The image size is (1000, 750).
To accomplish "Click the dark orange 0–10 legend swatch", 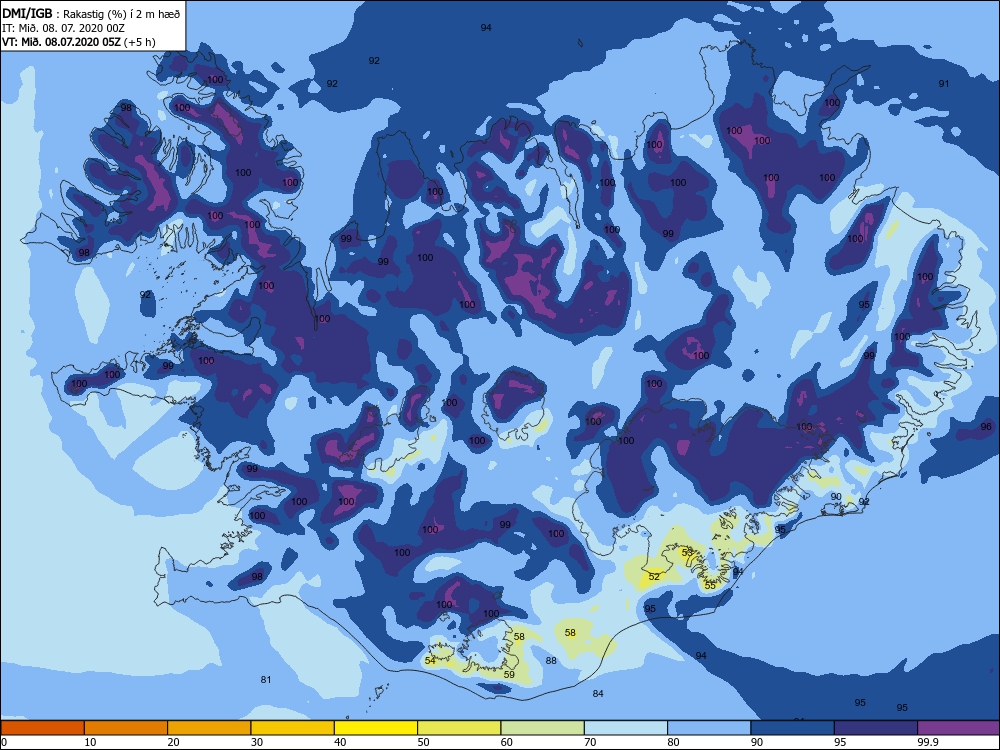I will (43, 728).
